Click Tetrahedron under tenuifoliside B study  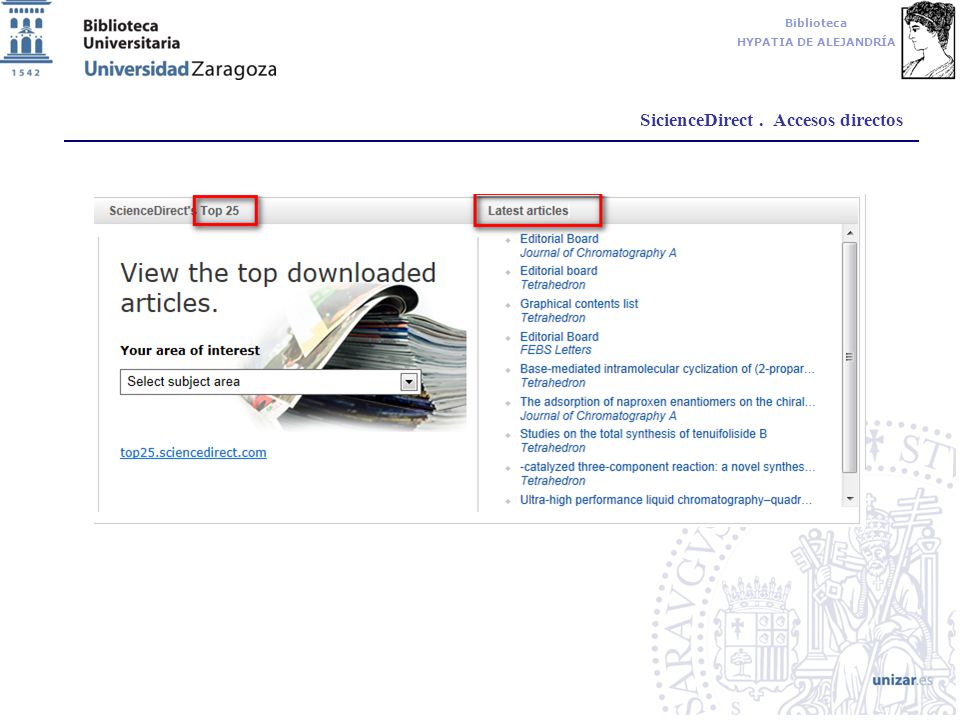coord(553,448)
